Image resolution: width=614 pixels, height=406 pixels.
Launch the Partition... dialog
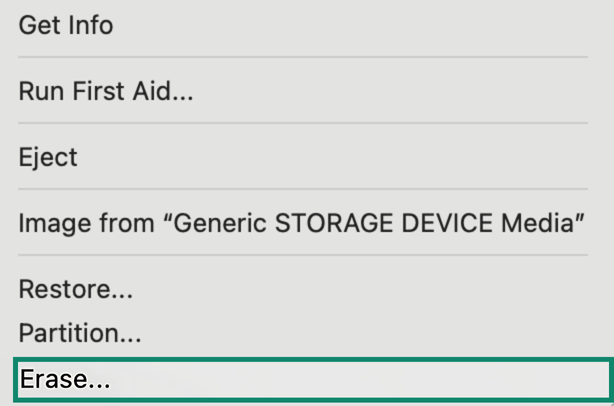click(80, 332)
